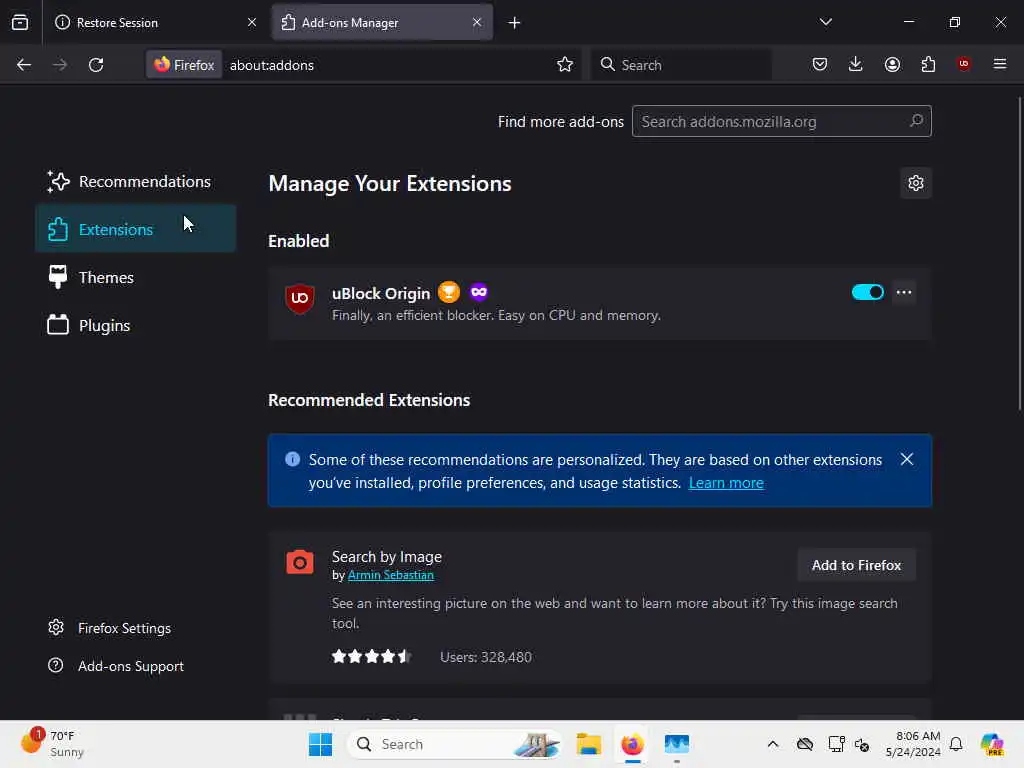Click uBlock Origin recommended trophy badge
This screenshot has width=1024, height=768.
tap(449, 292)
